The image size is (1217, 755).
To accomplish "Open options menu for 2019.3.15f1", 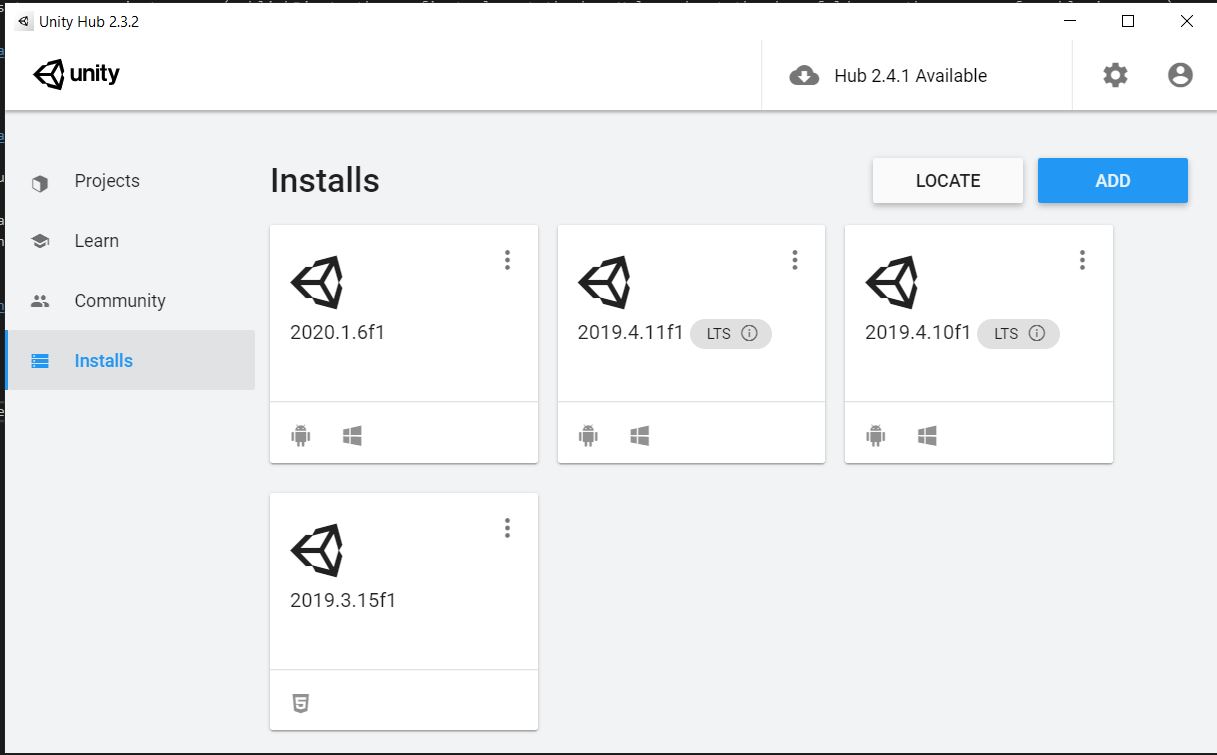I will pyautogui.click(x=507, y=528).
